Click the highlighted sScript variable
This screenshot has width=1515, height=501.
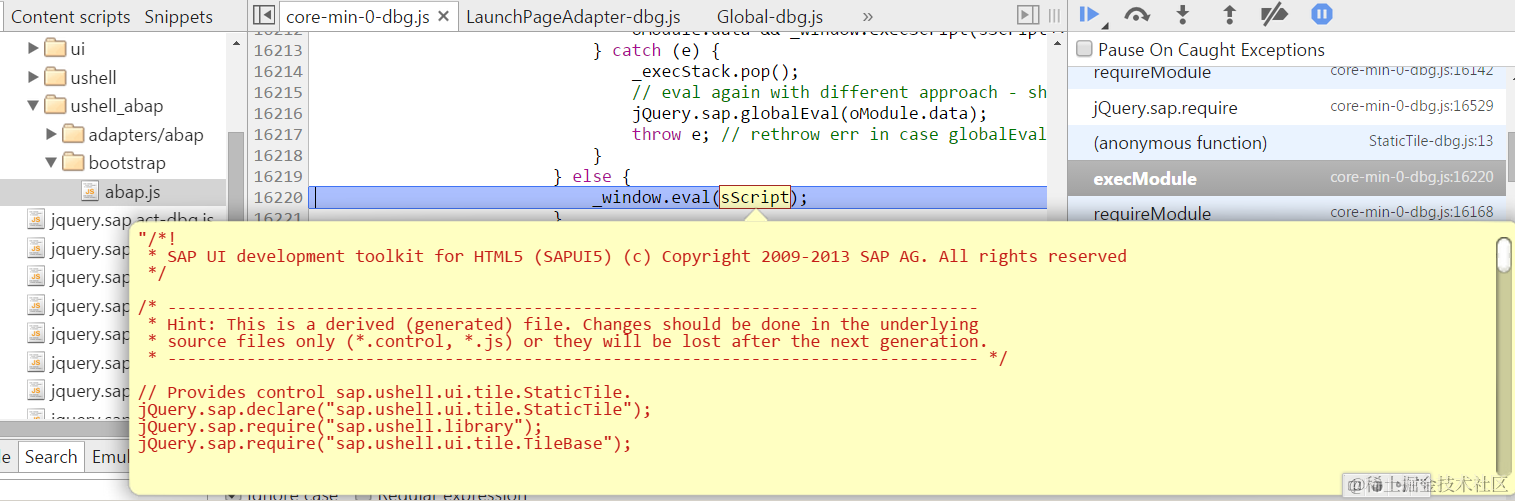click(755, 197)
